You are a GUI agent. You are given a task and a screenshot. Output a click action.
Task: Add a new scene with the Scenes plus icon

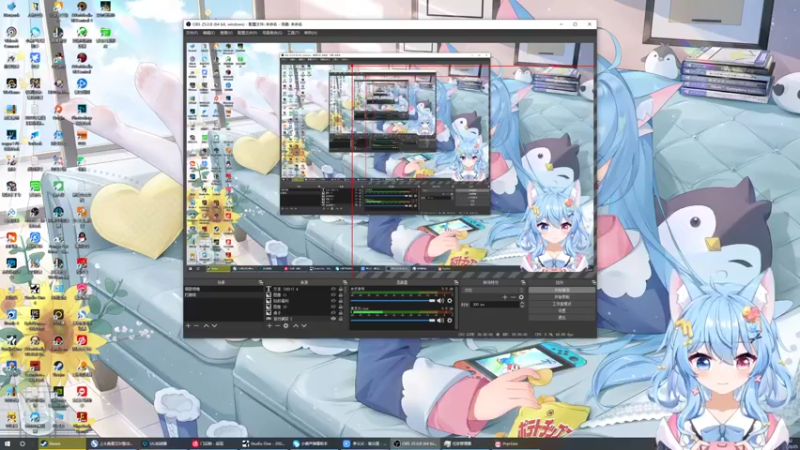(x=188, y=326)
